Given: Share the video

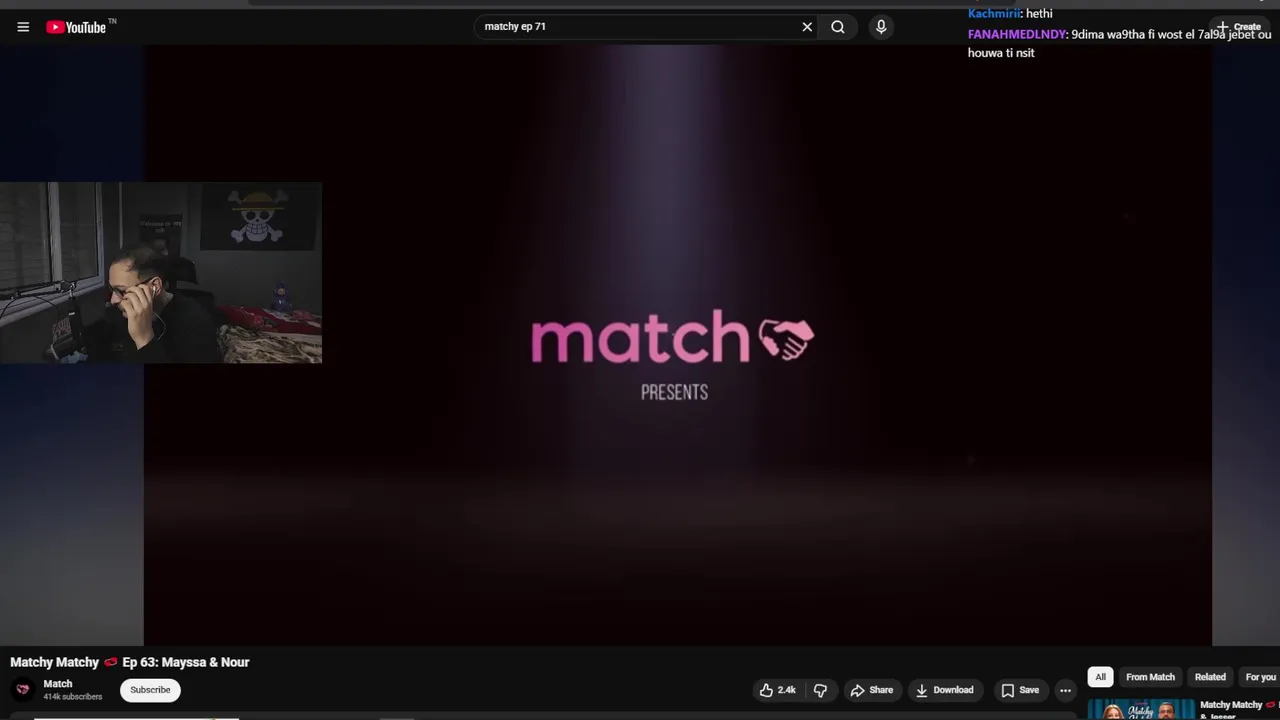Looking at the screenshot, I should 871,690.
